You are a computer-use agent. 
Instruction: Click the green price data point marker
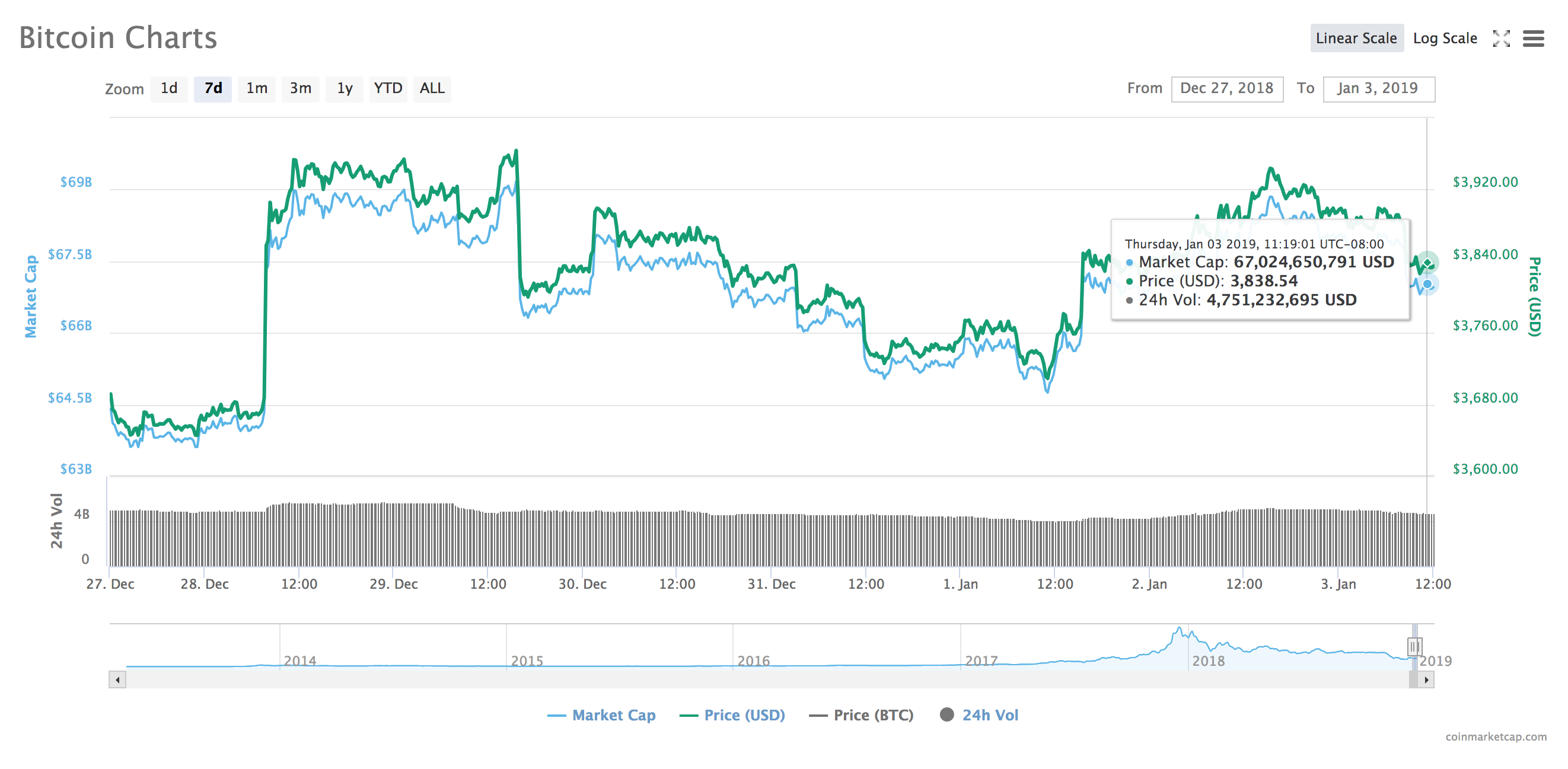1427,263
